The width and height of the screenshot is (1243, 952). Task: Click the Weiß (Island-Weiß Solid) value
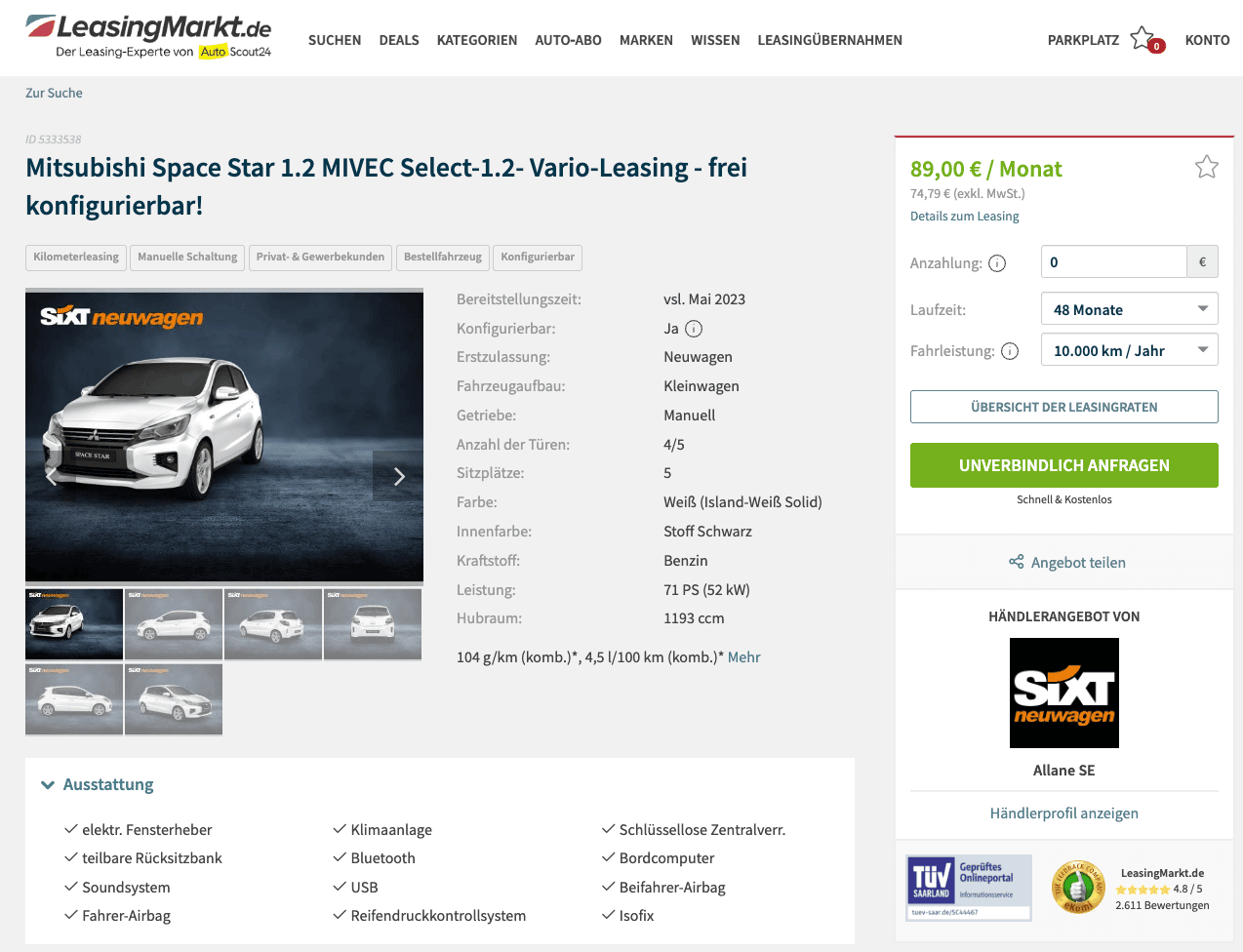tap(742, 502)
